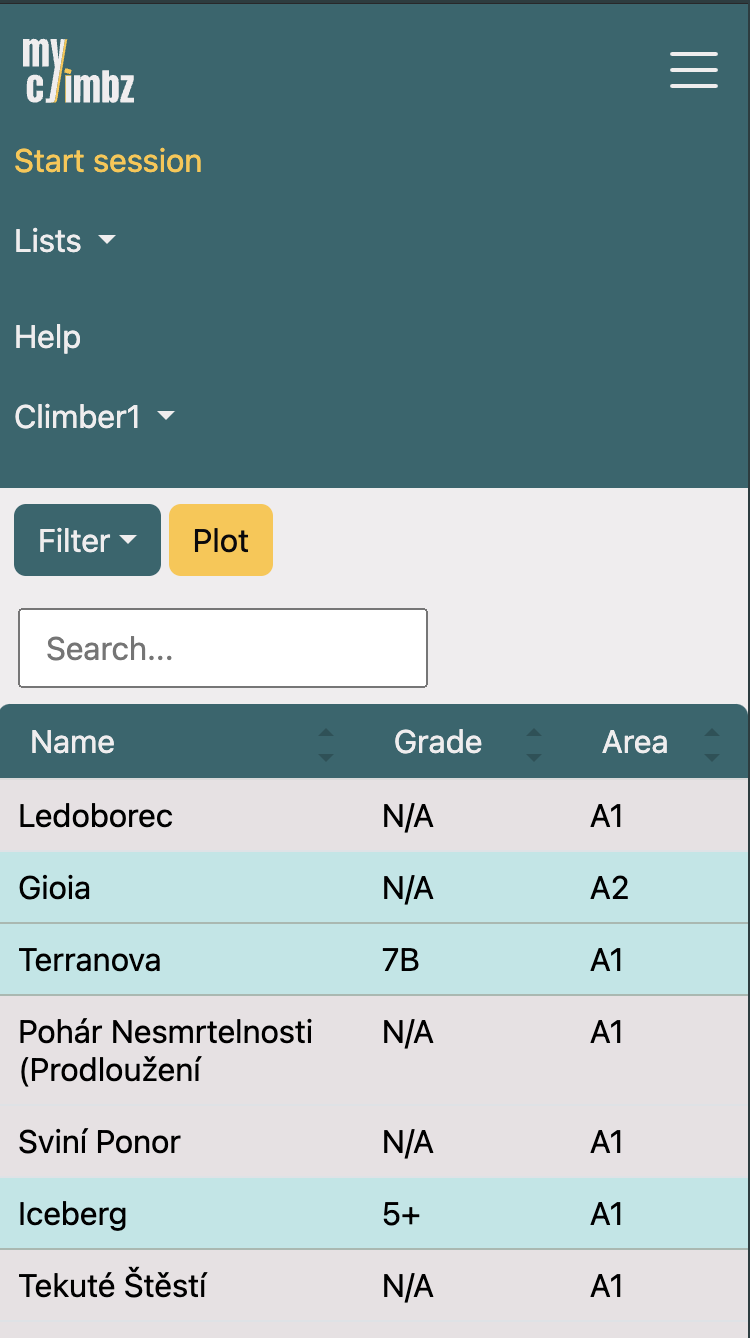Select the Gioia climb row

click(55, 888)
